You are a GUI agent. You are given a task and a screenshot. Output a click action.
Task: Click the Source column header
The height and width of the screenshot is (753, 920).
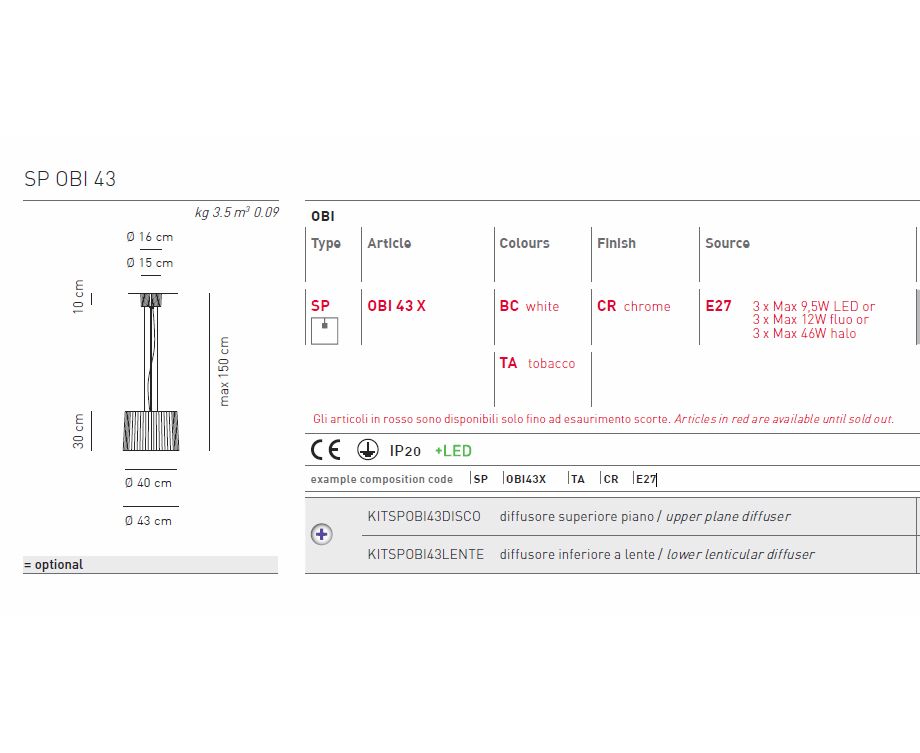[727, 243]
